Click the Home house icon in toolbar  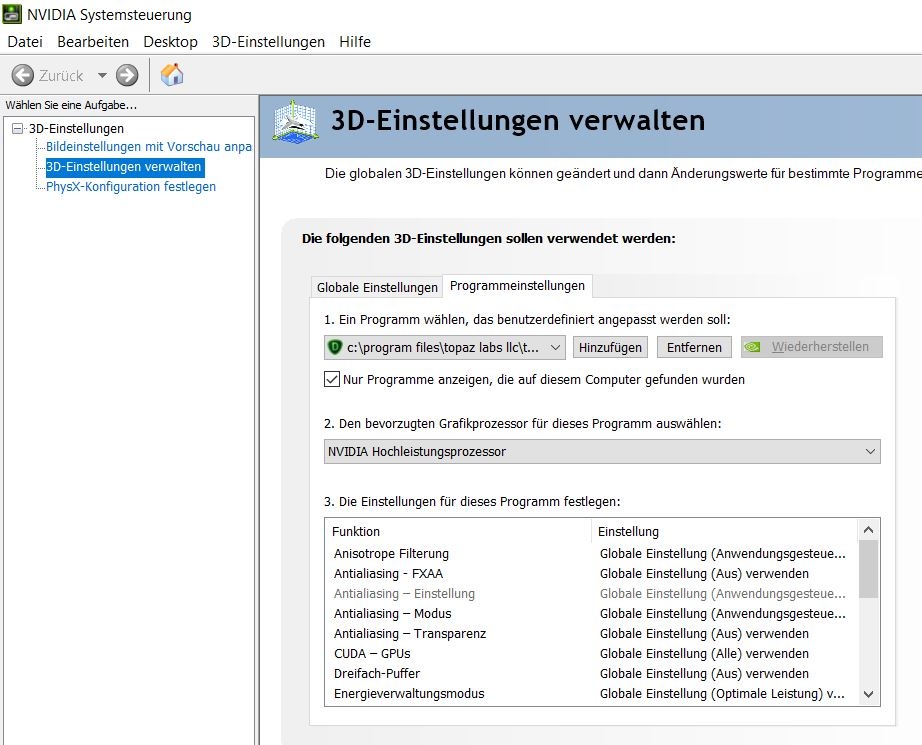[x=172, y=75]
